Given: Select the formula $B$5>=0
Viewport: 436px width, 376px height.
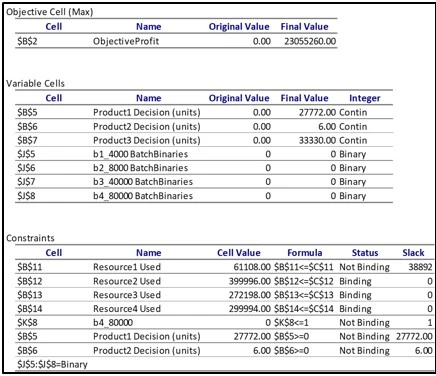Looking at the screenshot, I should click(292, 336).
